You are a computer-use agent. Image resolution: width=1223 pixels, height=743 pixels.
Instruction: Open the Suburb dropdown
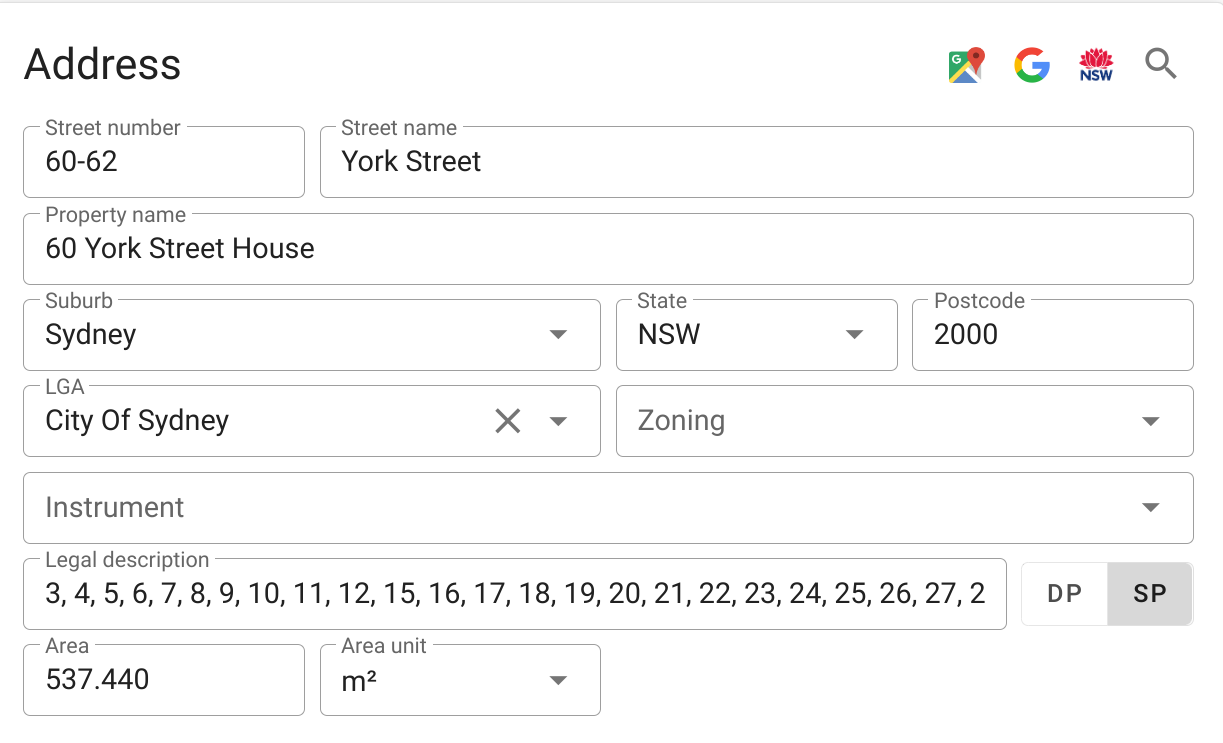557,335
